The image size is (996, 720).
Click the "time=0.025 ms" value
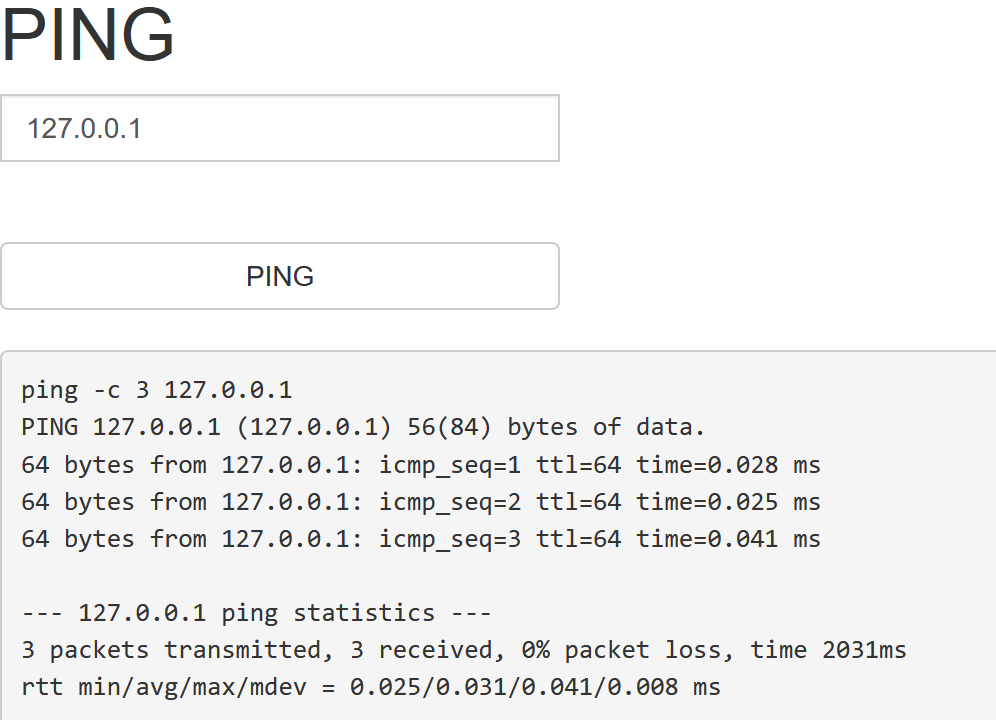click(728, 502)
